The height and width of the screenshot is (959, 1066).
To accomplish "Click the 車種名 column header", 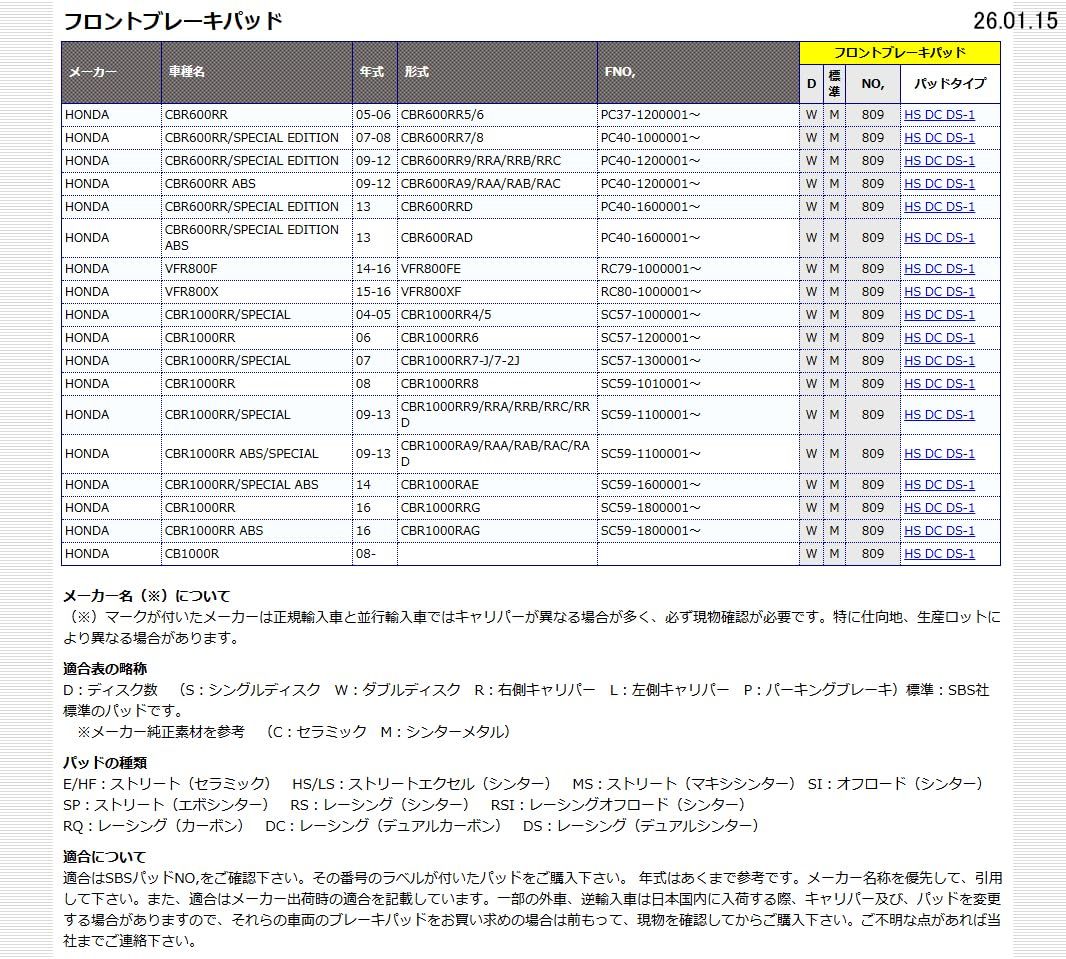I will pyautogui.click(x=257, y=72).
